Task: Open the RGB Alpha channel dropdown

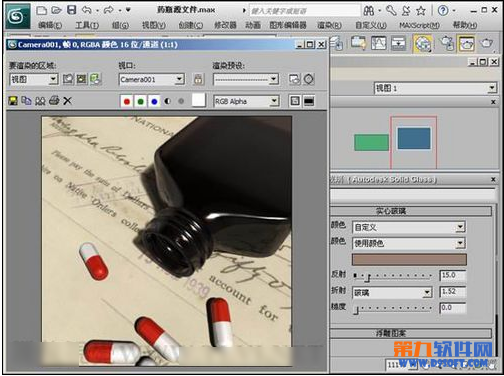Action: coord(246,101)
